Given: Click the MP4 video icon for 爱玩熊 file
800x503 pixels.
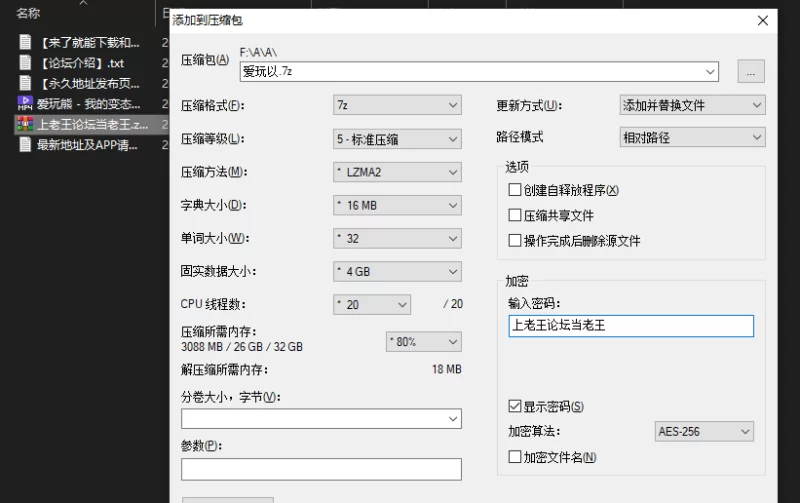Looking at the screenshot, I should 25,104.
